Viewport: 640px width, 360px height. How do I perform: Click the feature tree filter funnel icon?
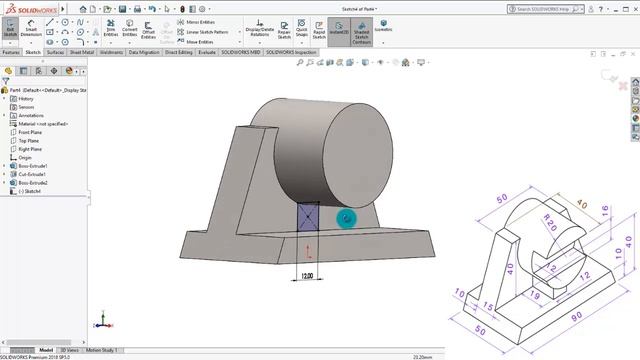pos(5,81)
